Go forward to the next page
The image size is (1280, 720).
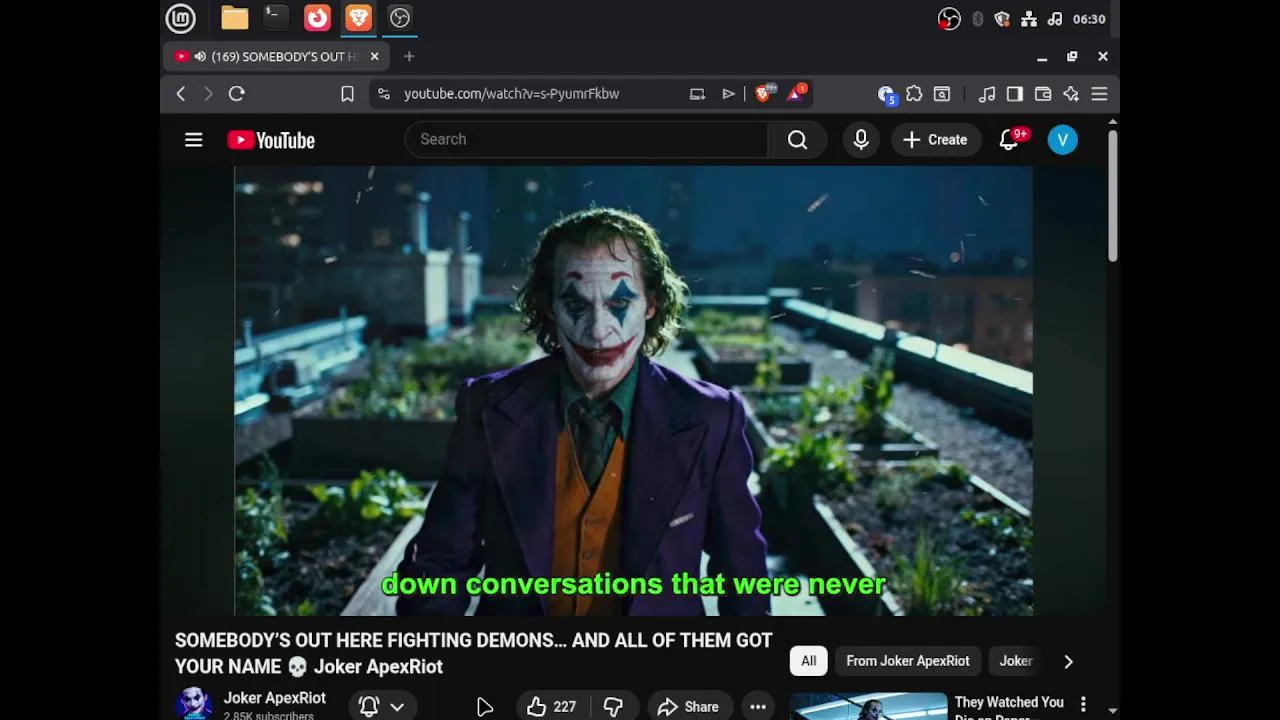[208, 94]
